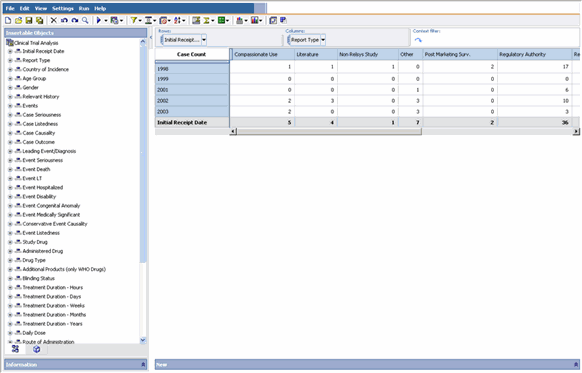This screenshot has height=373, width=582.
Task: Expand the Study Drug tree node
Action: pos(10,242)
